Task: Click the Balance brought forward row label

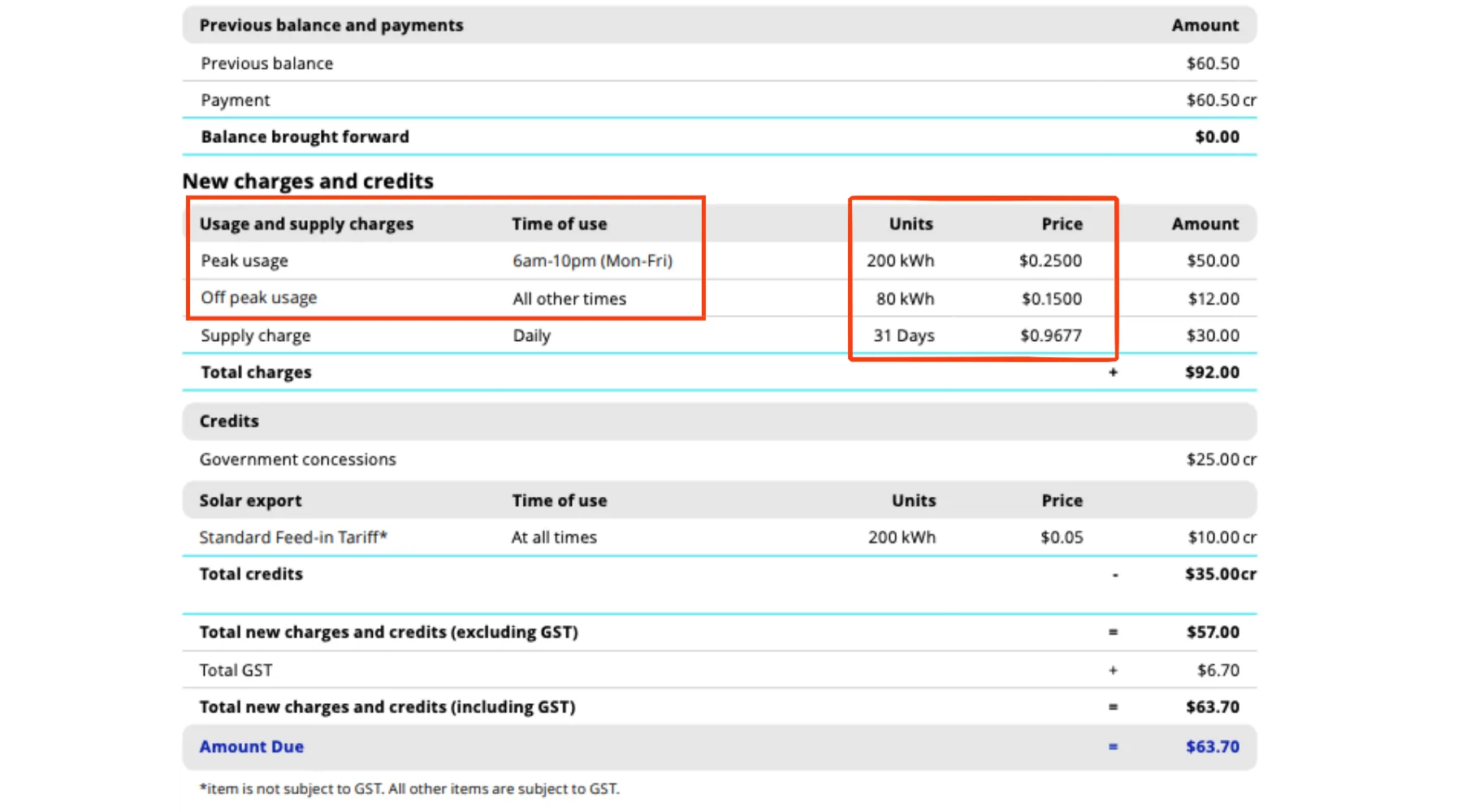Action: (x=305, y=136)
